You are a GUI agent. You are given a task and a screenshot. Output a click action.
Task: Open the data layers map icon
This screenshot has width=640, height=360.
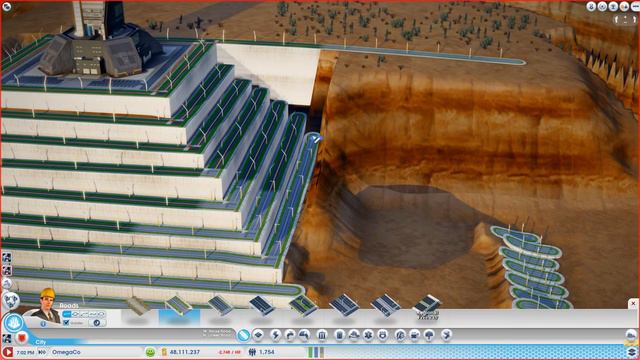point(632,352)
